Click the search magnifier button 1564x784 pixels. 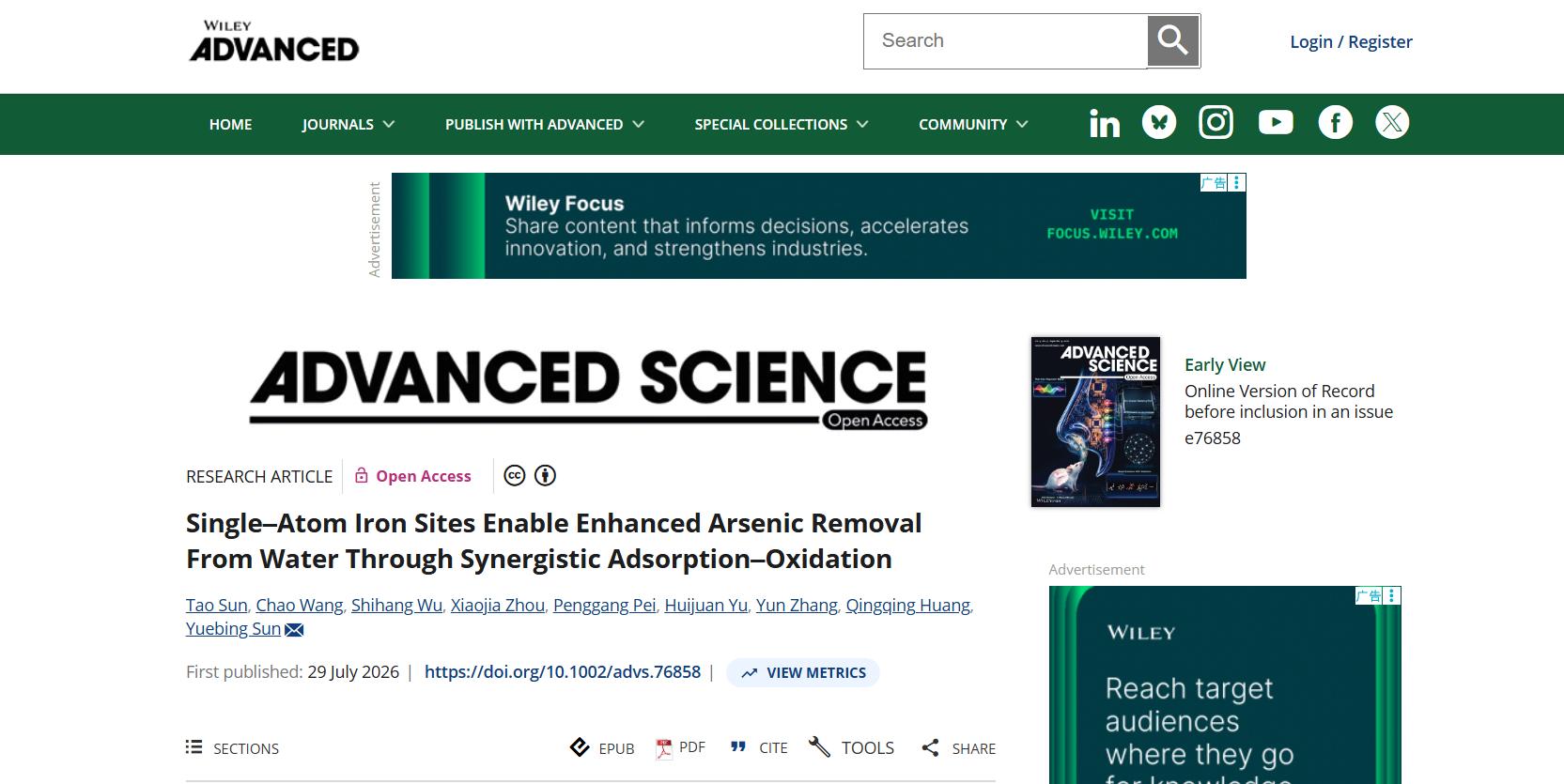[1173, 41]
